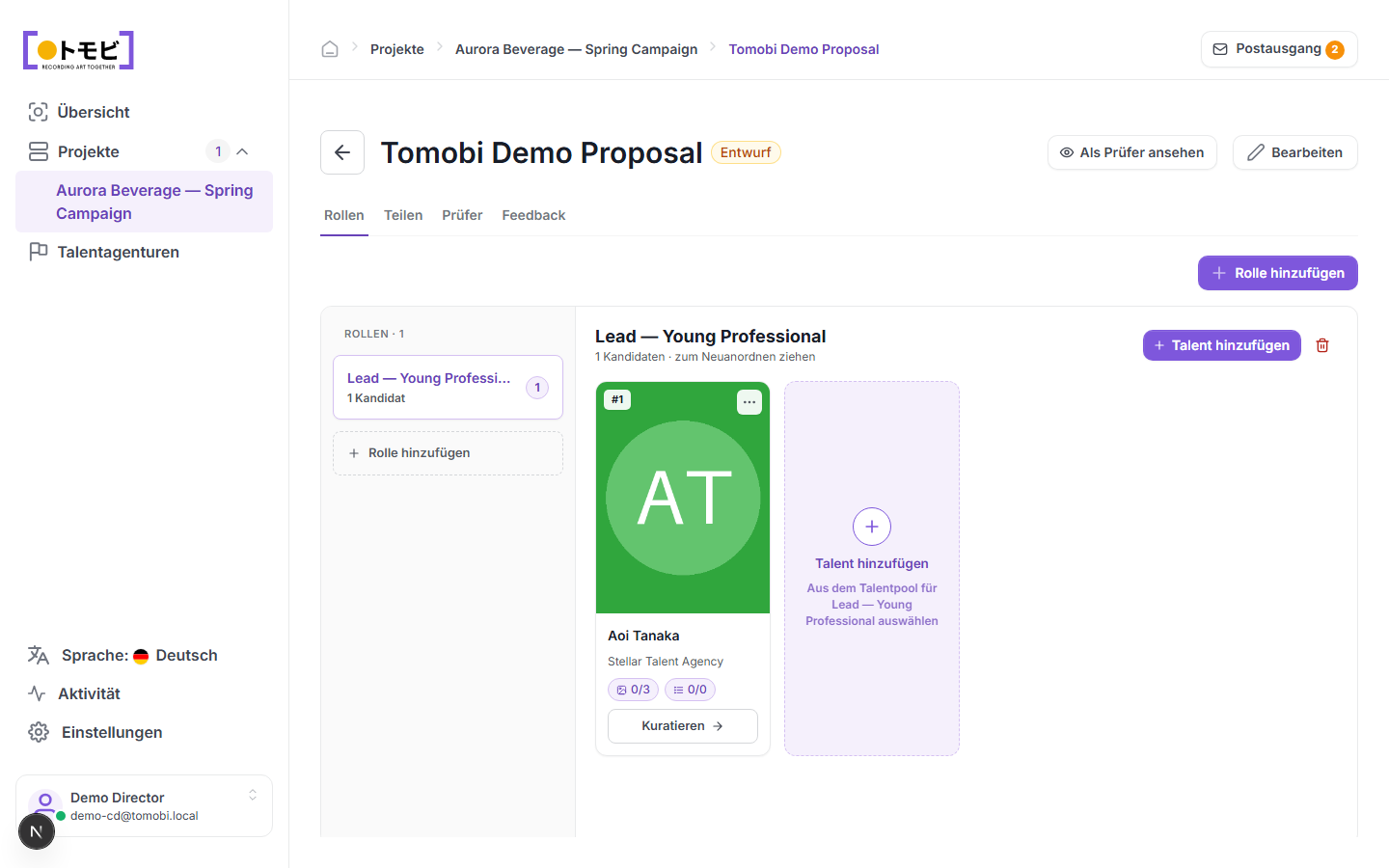Open the Postausgang outbox button
Image resolution: width=1389 pixels, height=868 pixels.
tap(1279, 49)
